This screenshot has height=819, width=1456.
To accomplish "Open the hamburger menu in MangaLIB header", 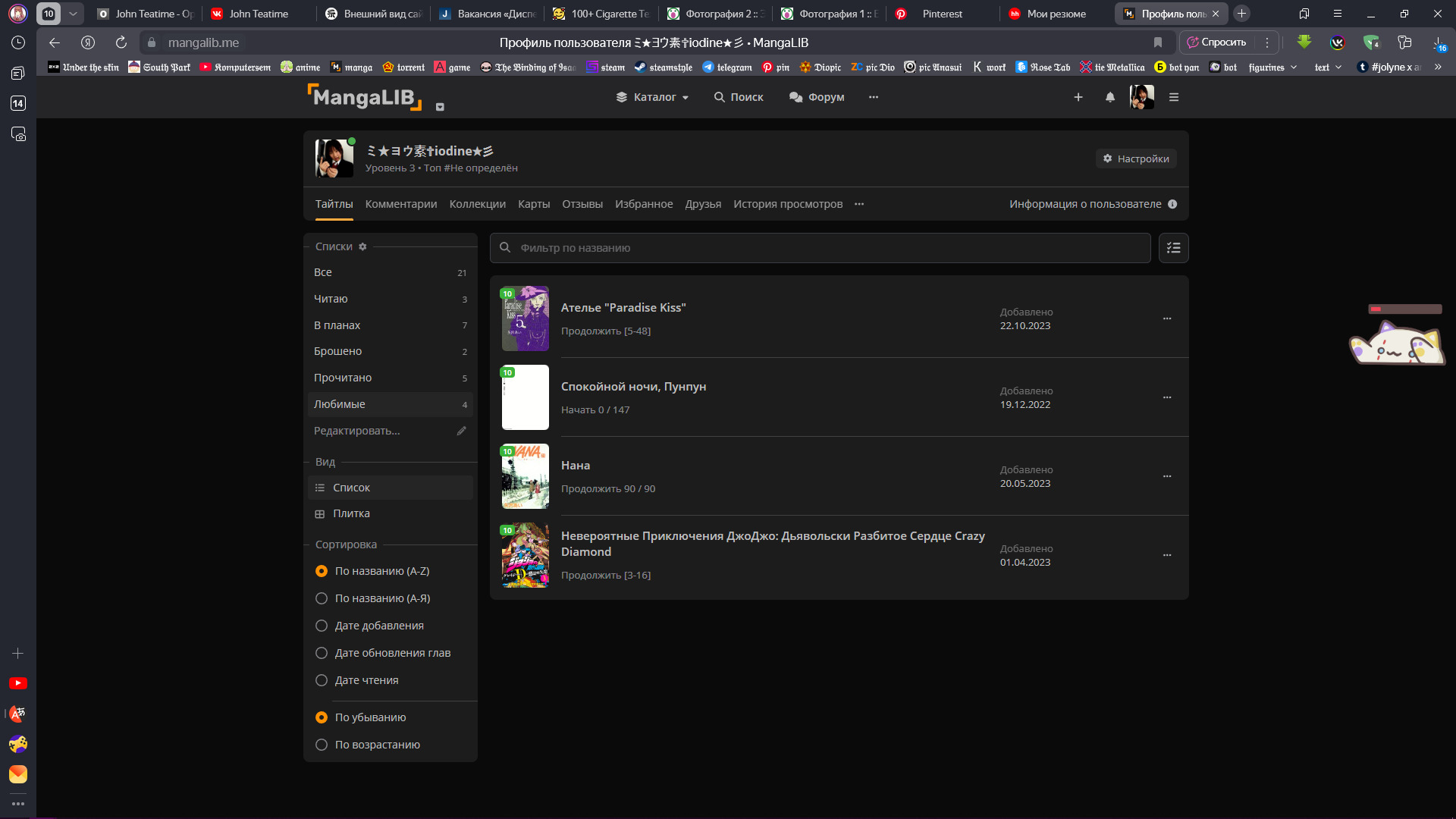I will point(1174,97).
